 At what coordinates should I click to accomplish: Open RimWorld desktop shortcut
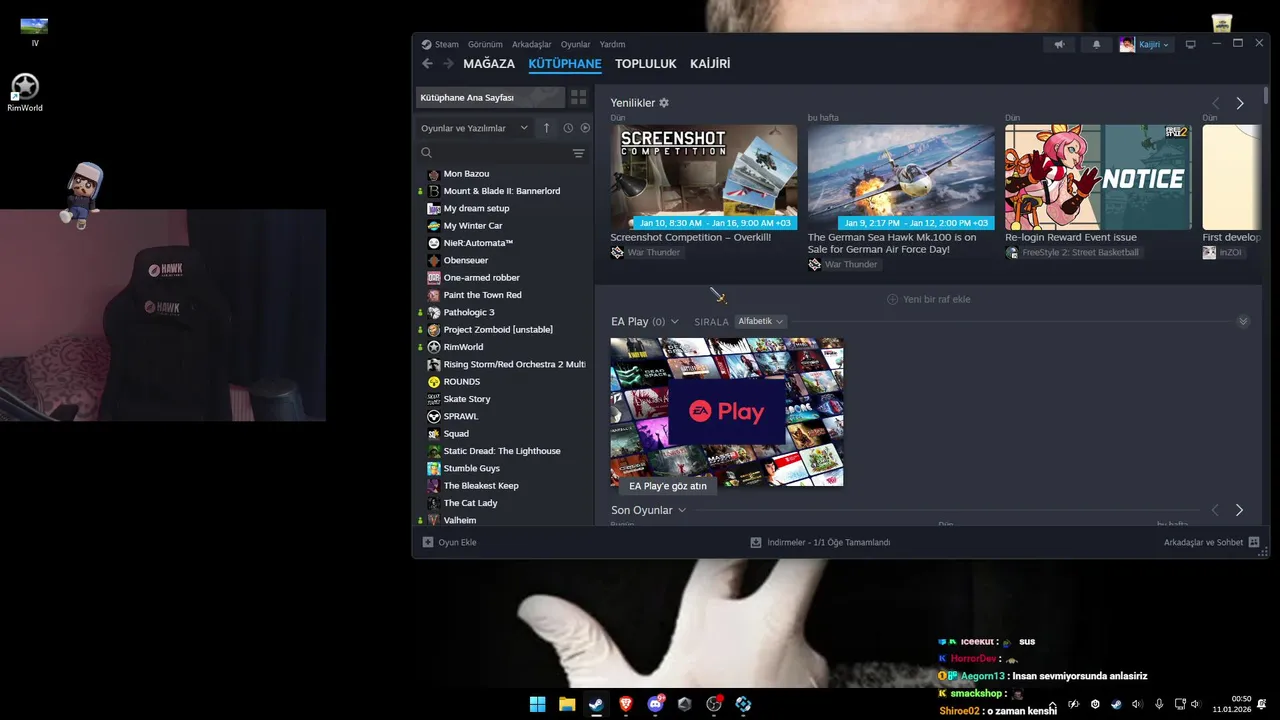click(x=25, y=92)
